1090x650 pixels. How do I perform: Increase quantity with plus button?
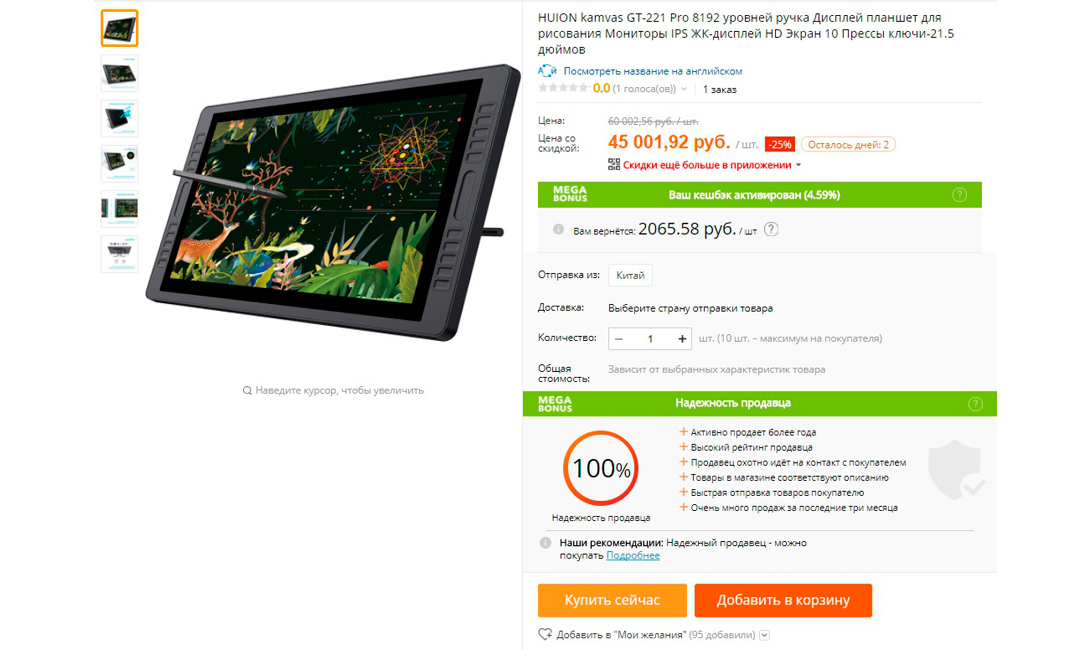[682, 339]
